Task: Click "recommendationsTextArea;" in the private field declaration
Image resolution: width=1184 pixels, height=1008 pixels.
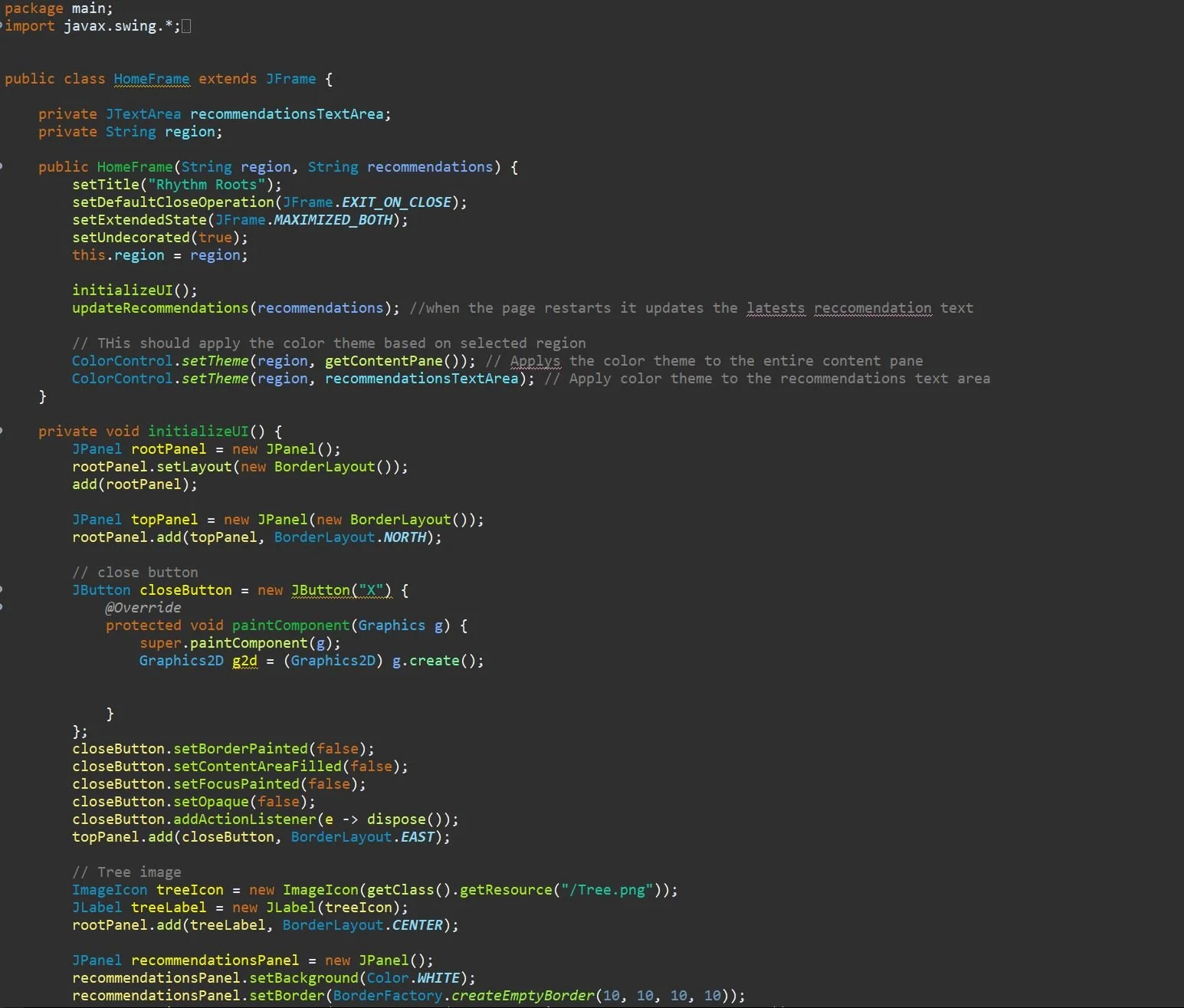Action: (x=290, y=114)
